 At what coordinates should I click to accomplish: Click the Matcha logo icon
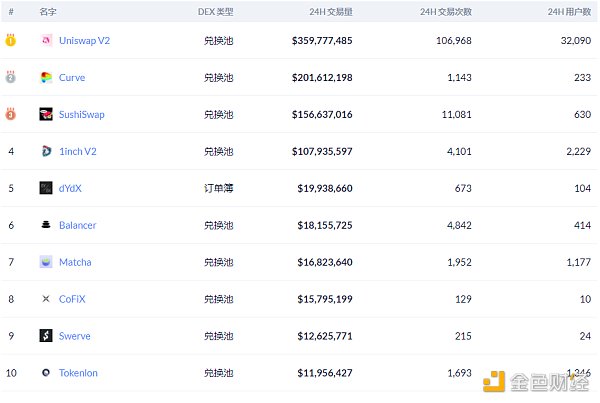pos(46,262)
